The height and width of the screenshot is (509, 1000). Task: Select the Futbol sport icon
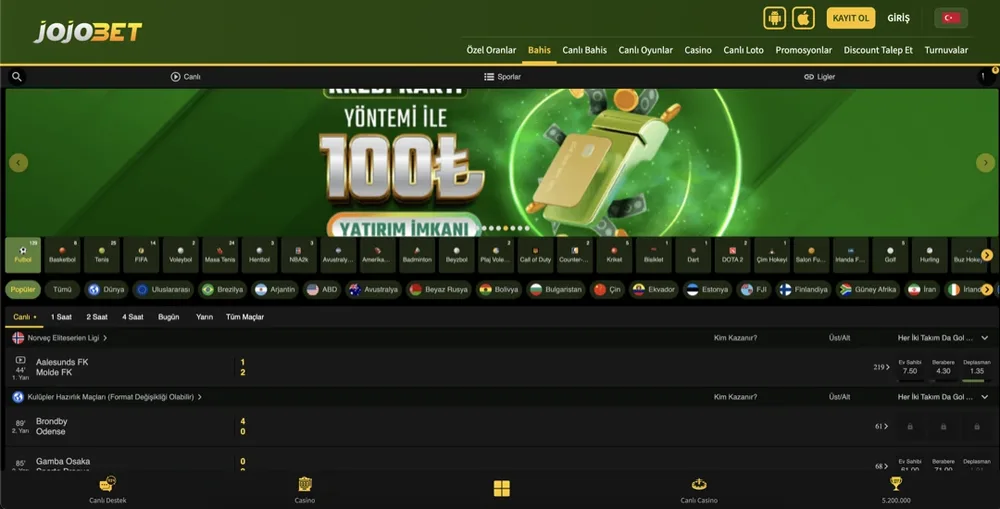23,254
